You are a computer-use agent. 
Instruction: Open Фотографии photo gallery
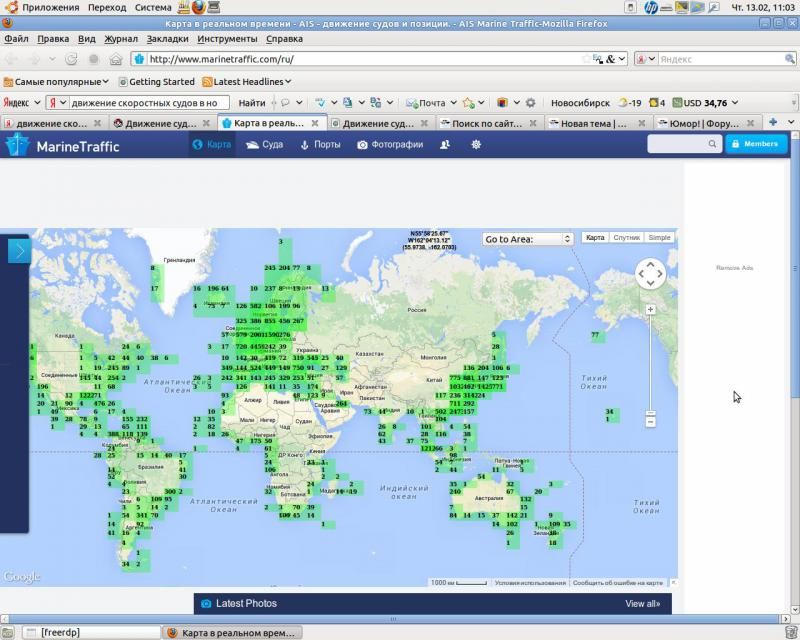390,145
